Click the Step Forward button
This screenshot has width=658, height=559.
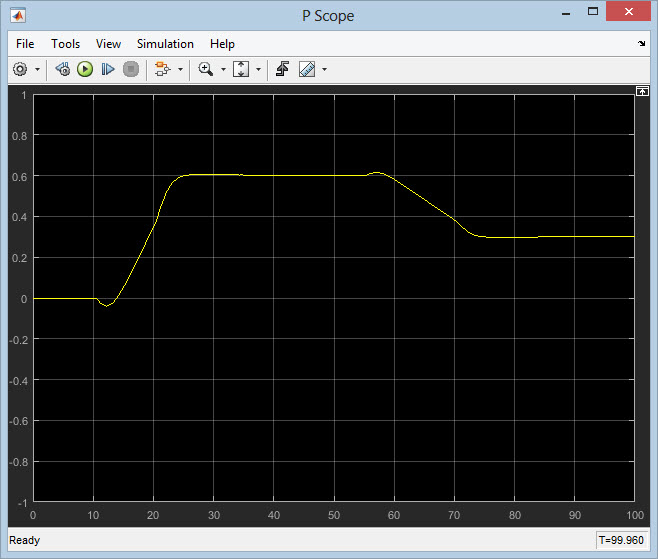pyautogui.click(x=108, y=69)
